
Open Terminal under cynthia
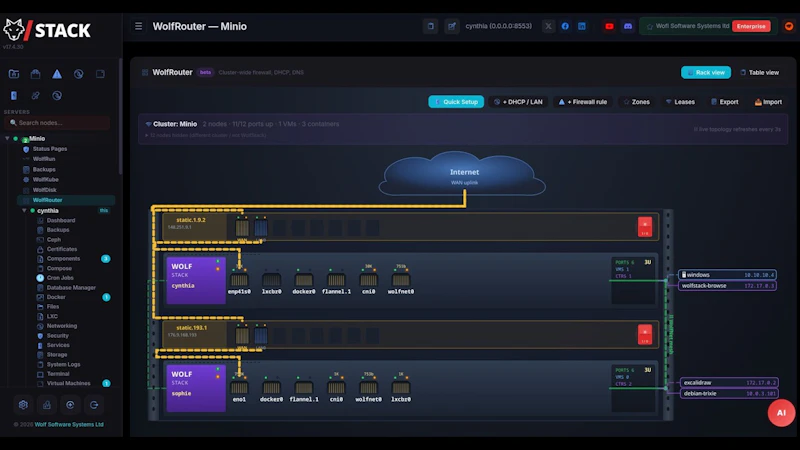[58, 374]
